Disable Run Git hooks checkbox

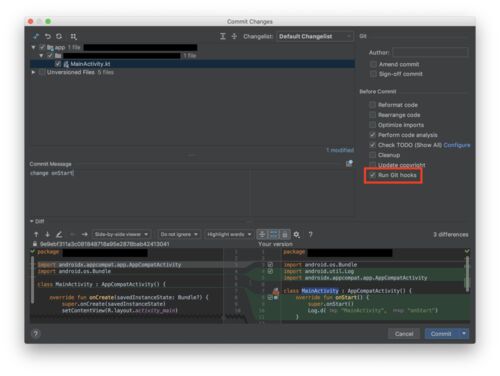point(372,175)
